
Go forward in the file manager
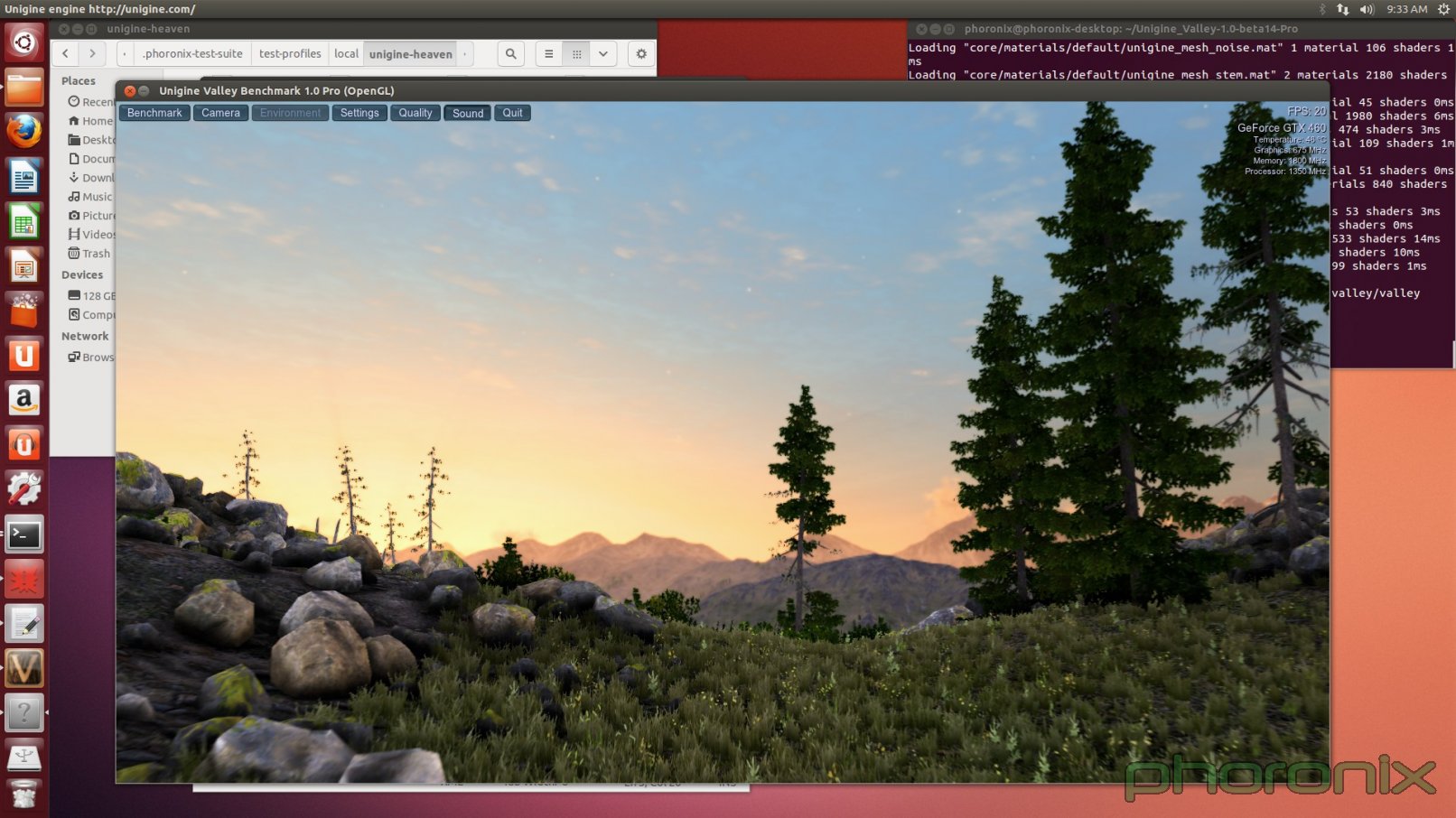click(92, 53)
